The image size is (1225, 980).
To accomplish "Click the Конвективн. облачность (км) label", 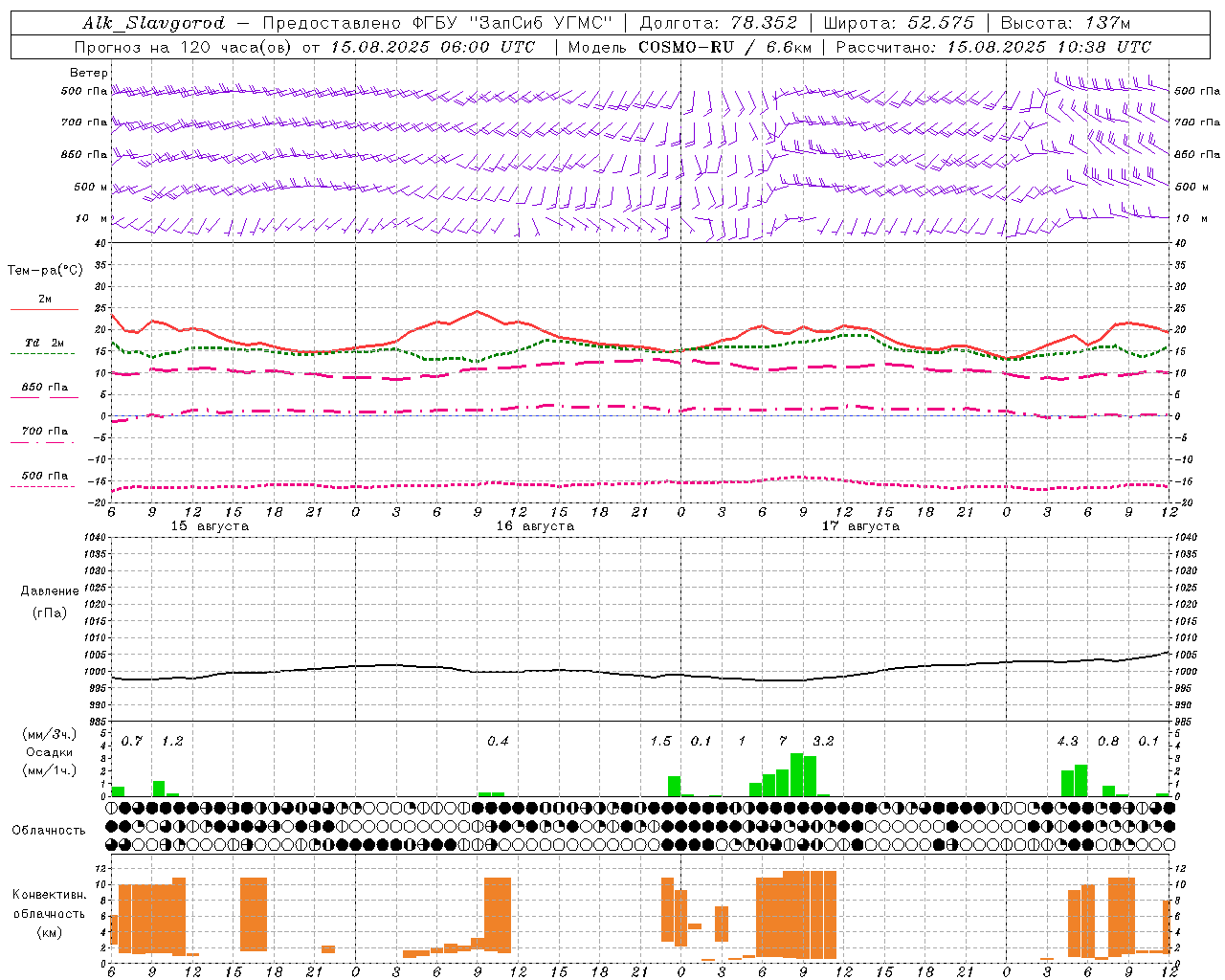I will click(49, 913).
